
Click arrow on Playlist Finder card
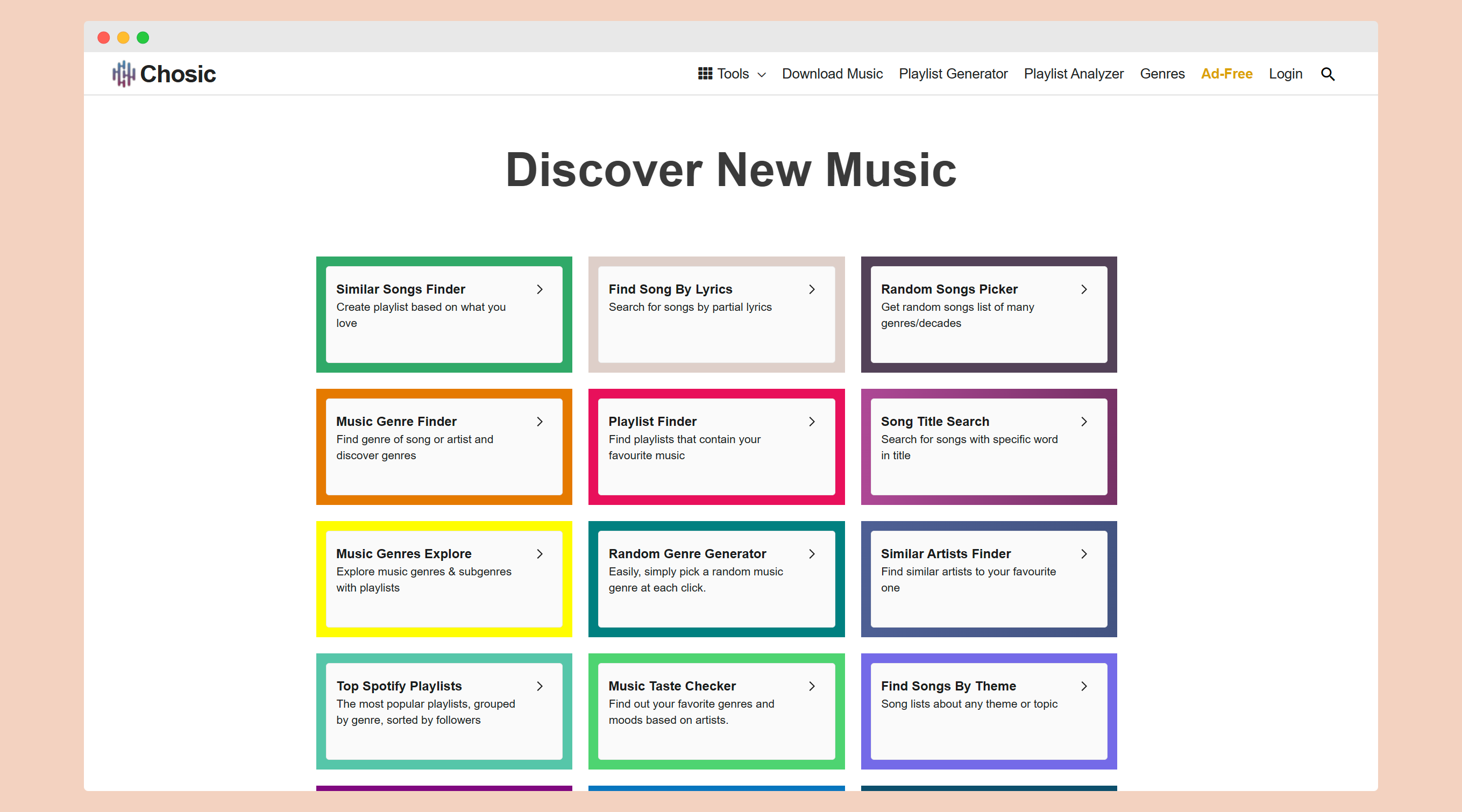coord(812,422)
